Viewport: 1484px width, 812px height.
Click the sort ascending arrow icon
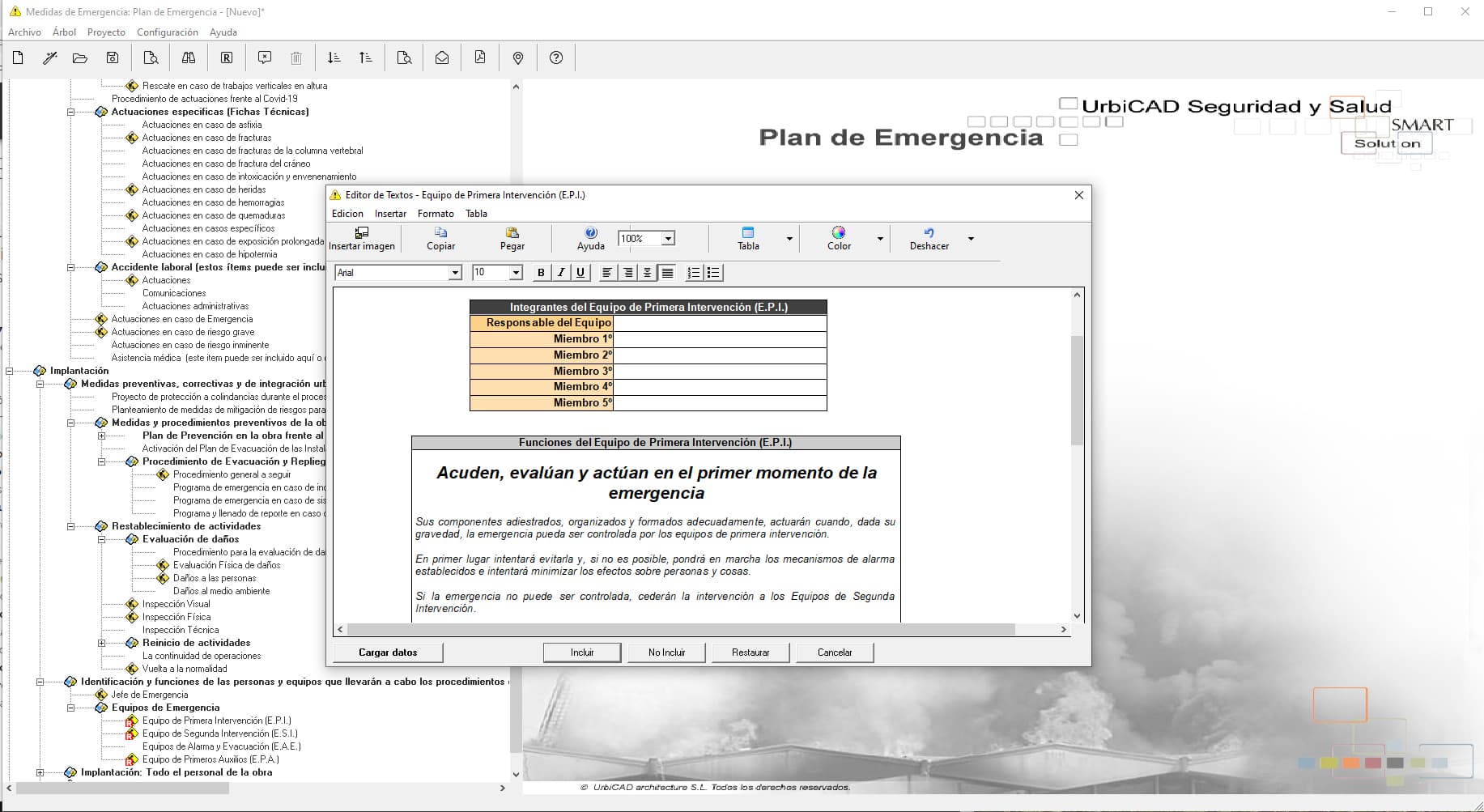[x=366, y=57]
